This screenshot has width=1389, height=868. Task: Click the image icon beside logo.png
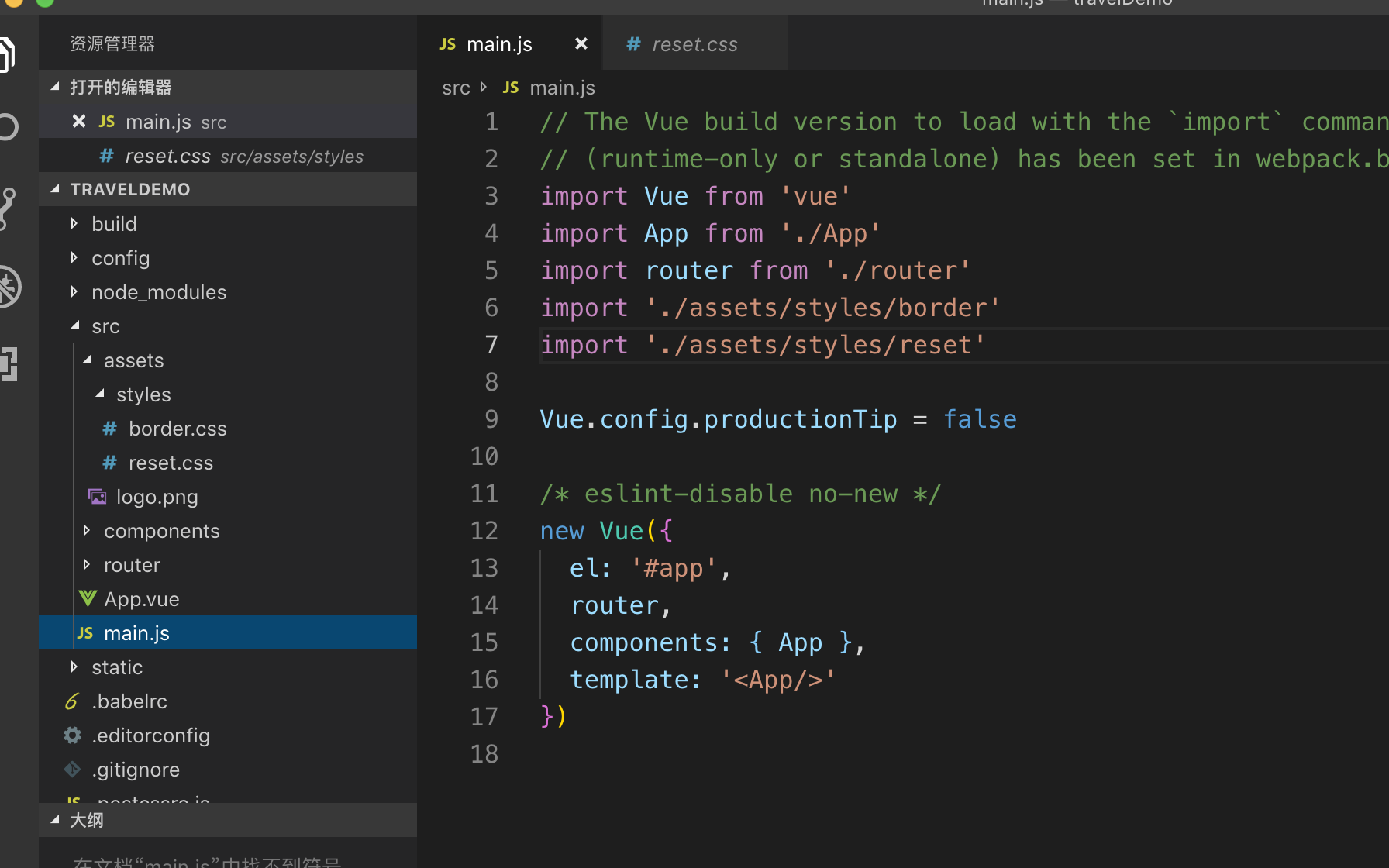[98, 497]
